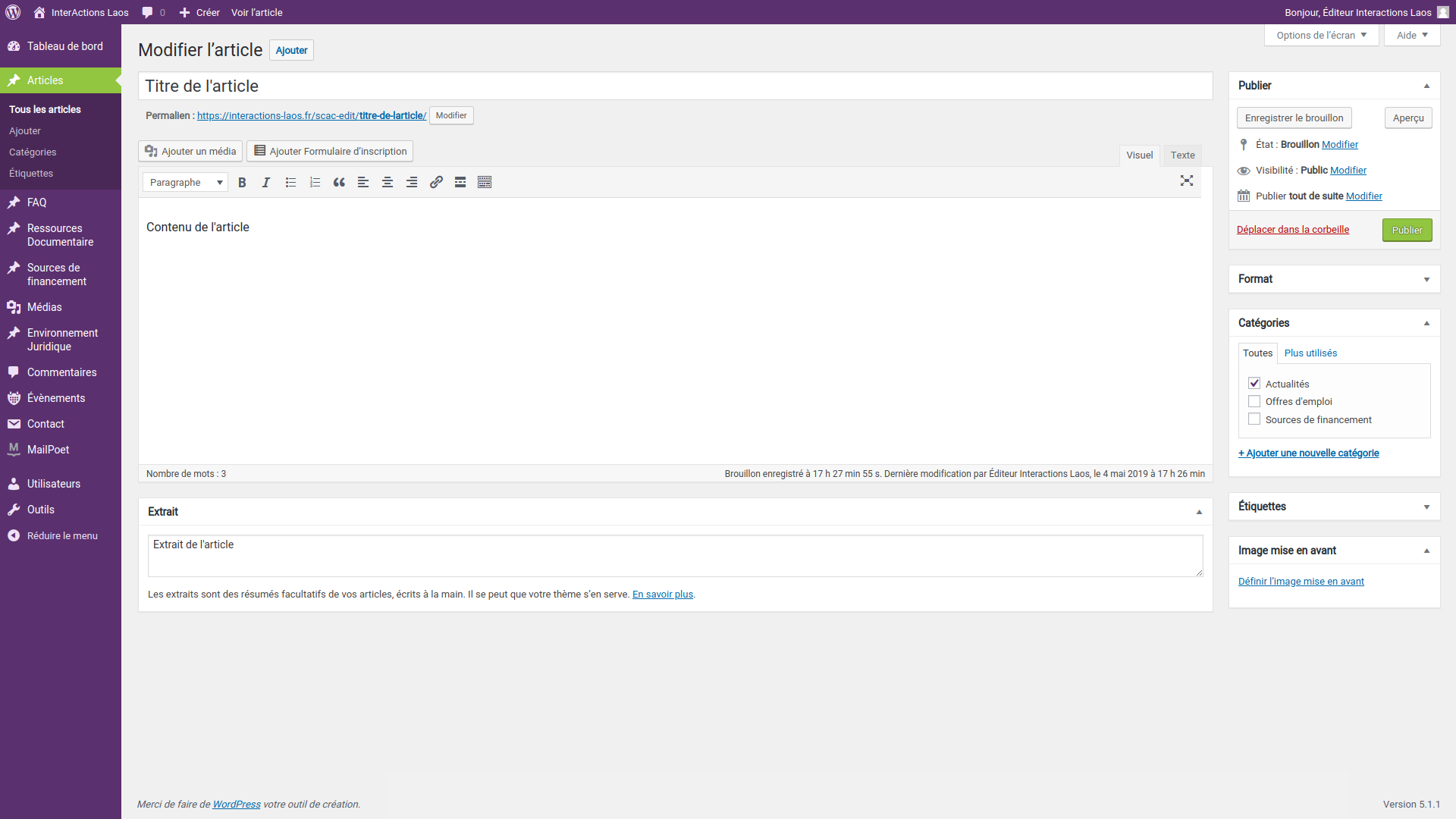Viewport: 1456px width, 819px height.
Task: Check the Offres d'emploi category
Action: [1254, 402]
